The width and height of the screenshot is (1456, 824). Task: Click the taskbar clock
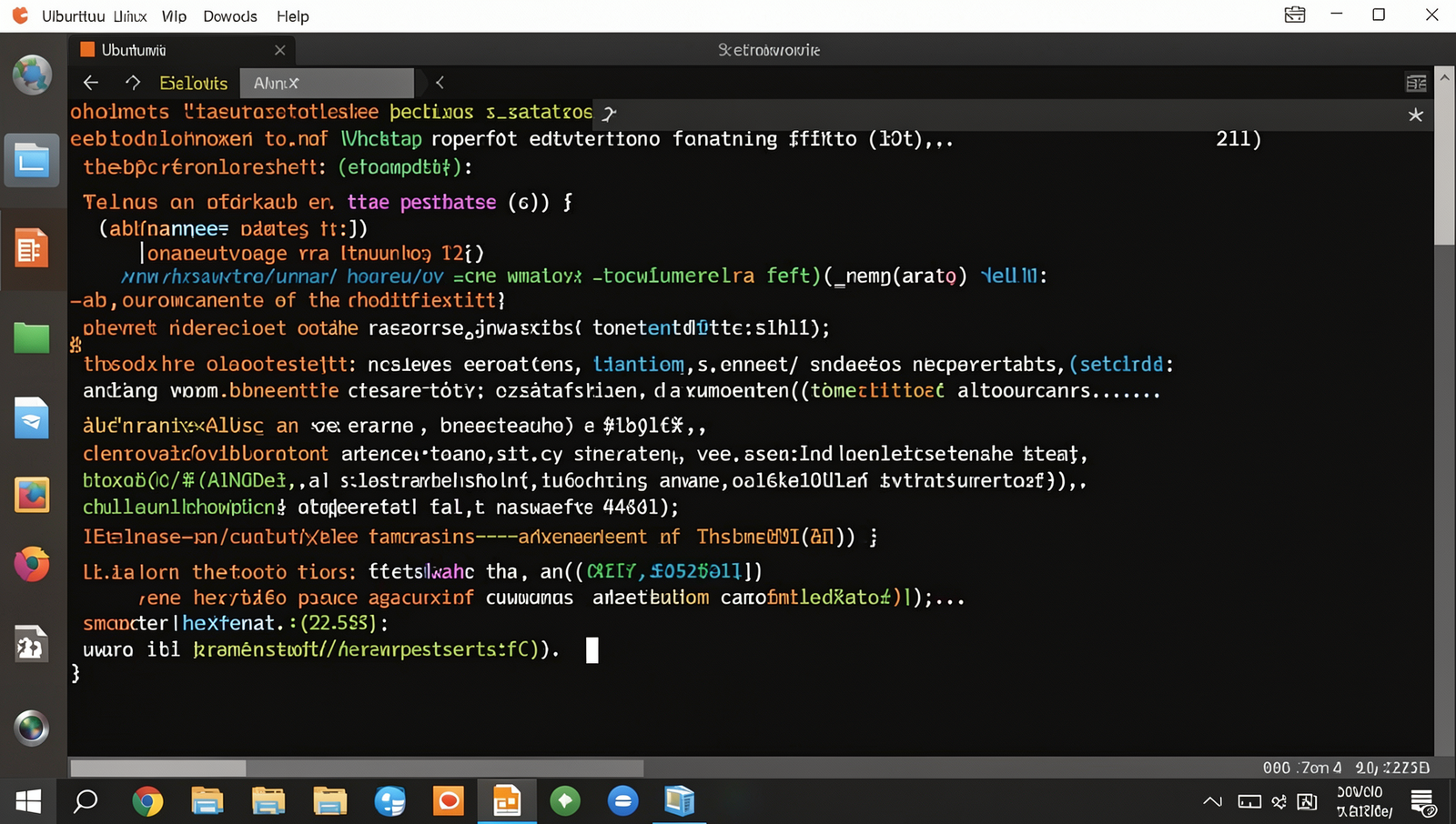pyautogui.click(x=1363, y=801)
